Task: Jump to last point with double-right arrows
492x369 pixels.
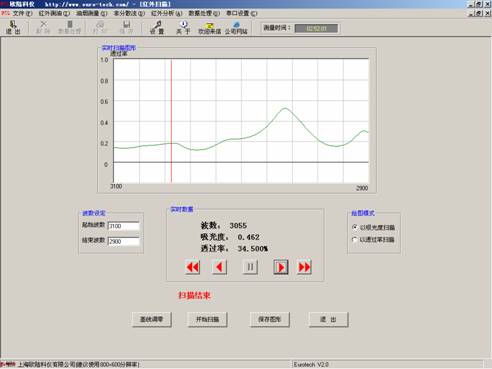Action: point(304,267)
